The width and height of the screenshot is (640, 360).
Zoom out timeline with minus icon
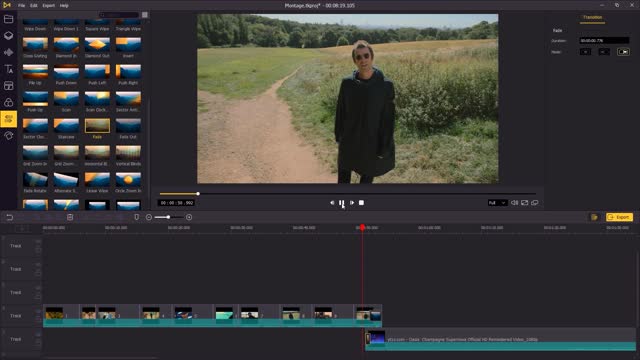pyautogui.click(x=149, y=218)
